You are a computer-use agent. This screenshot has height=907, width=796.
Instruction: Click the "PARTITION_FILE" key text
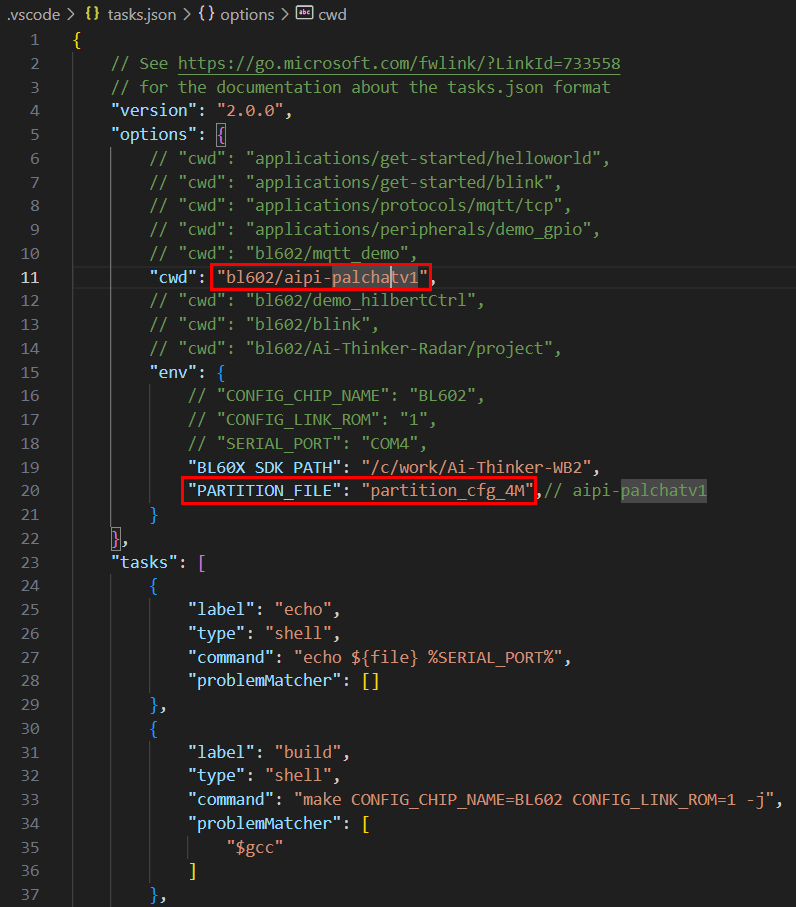(x=264, y=491)
